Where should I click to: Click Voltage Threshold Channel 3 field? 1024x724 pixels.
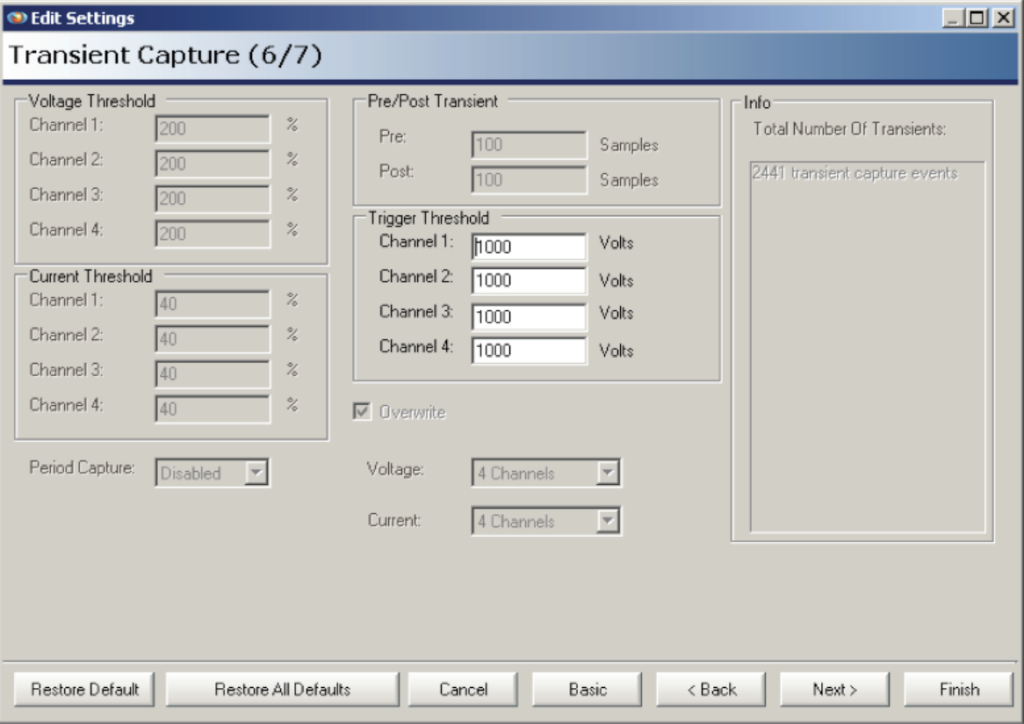213,198
